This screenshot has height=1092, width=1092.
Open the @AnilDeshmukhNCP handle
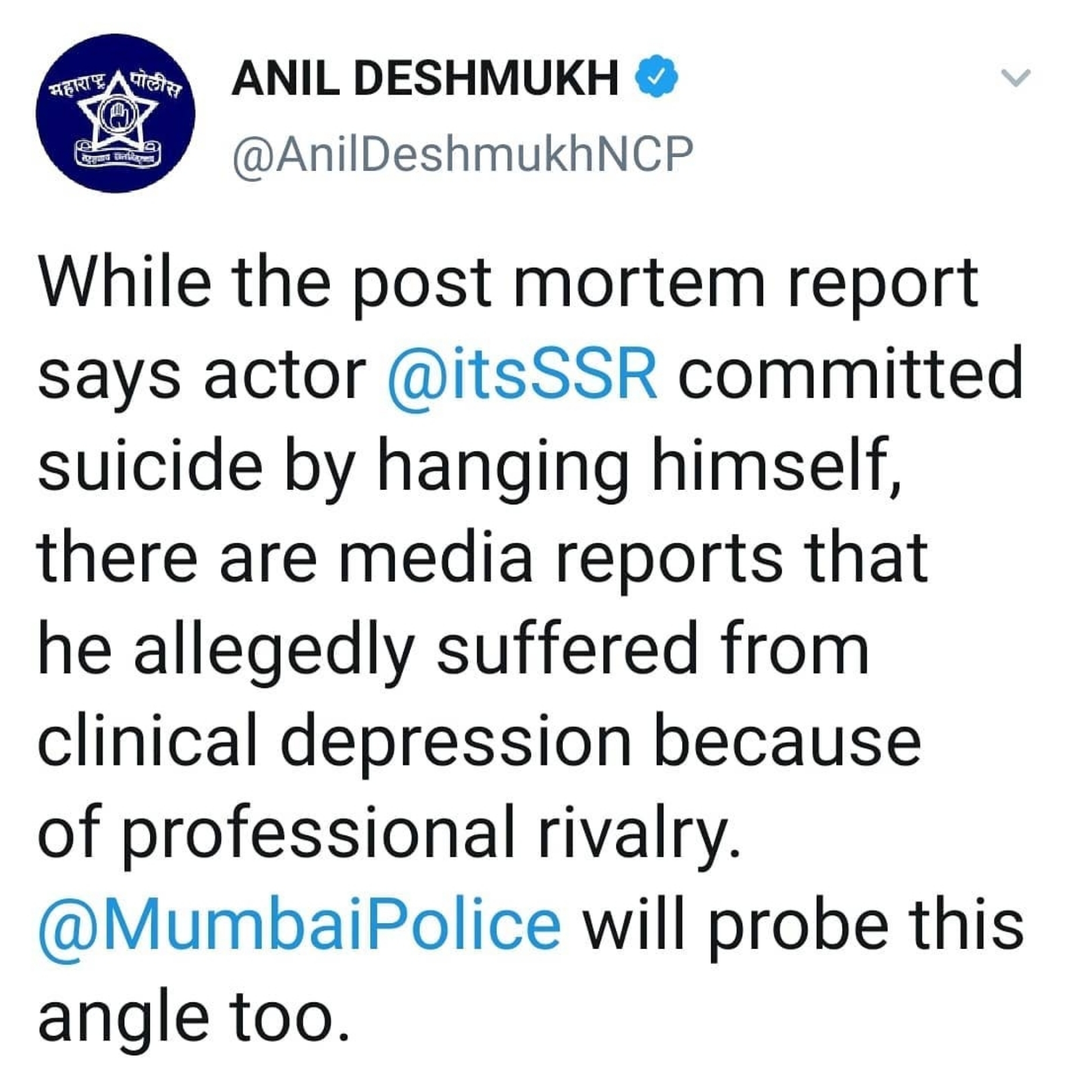tap(462, 154)
